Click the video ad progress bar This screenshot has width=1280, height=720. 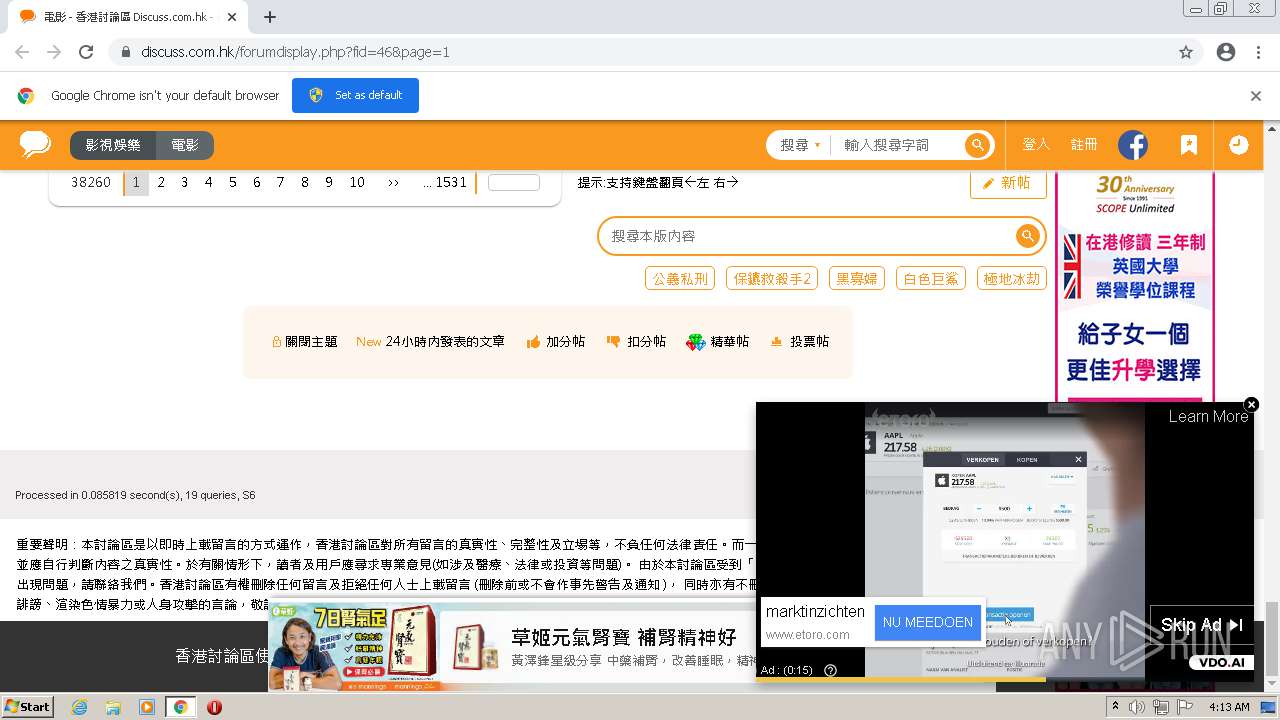pos(1004,680)
